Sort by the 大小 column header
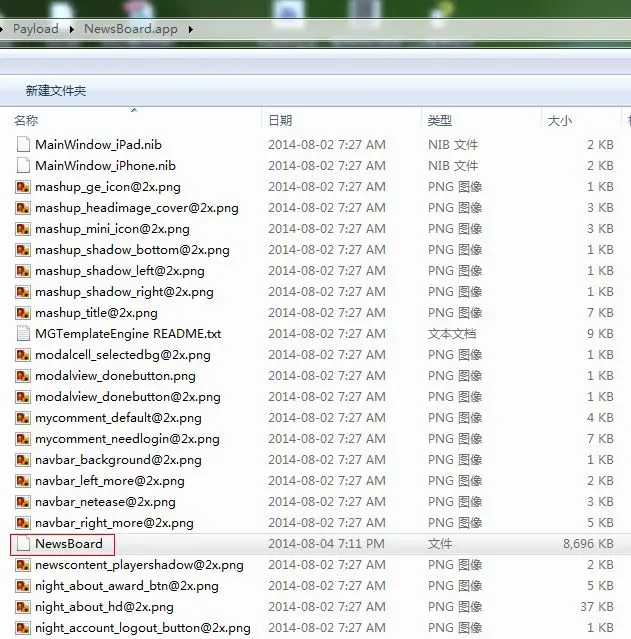Image resolution: width=631 pixels, height=639 pixels. coord(560,121)
